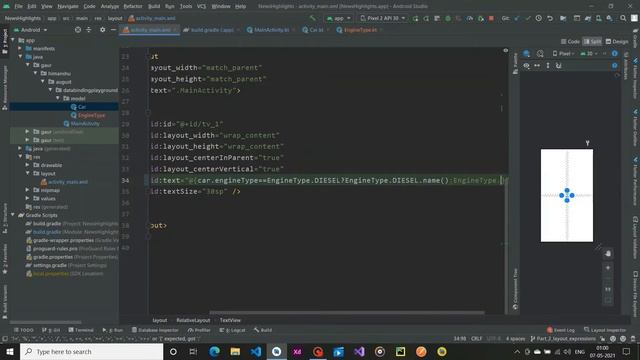The image size is (640, 360).
Task: Hide the Project panel with minus icon
Action: point(113,30)
